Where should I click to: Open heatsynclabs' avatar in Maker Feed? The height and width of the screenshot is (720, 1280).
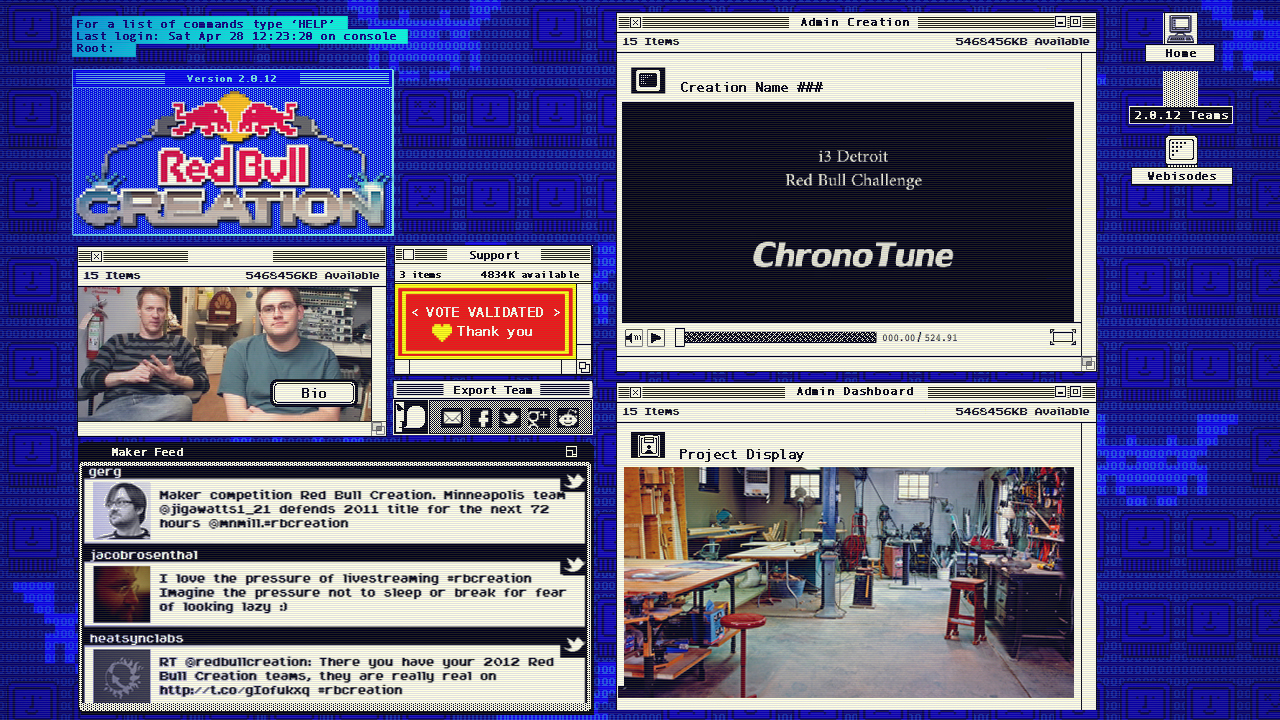pos(122,675)
